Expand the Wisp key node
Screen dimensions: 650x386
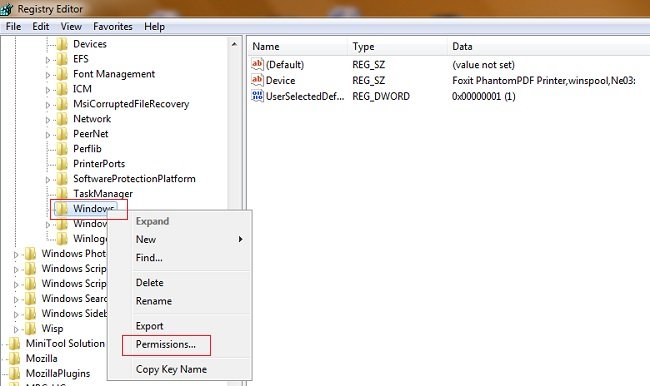click(16, 330)
